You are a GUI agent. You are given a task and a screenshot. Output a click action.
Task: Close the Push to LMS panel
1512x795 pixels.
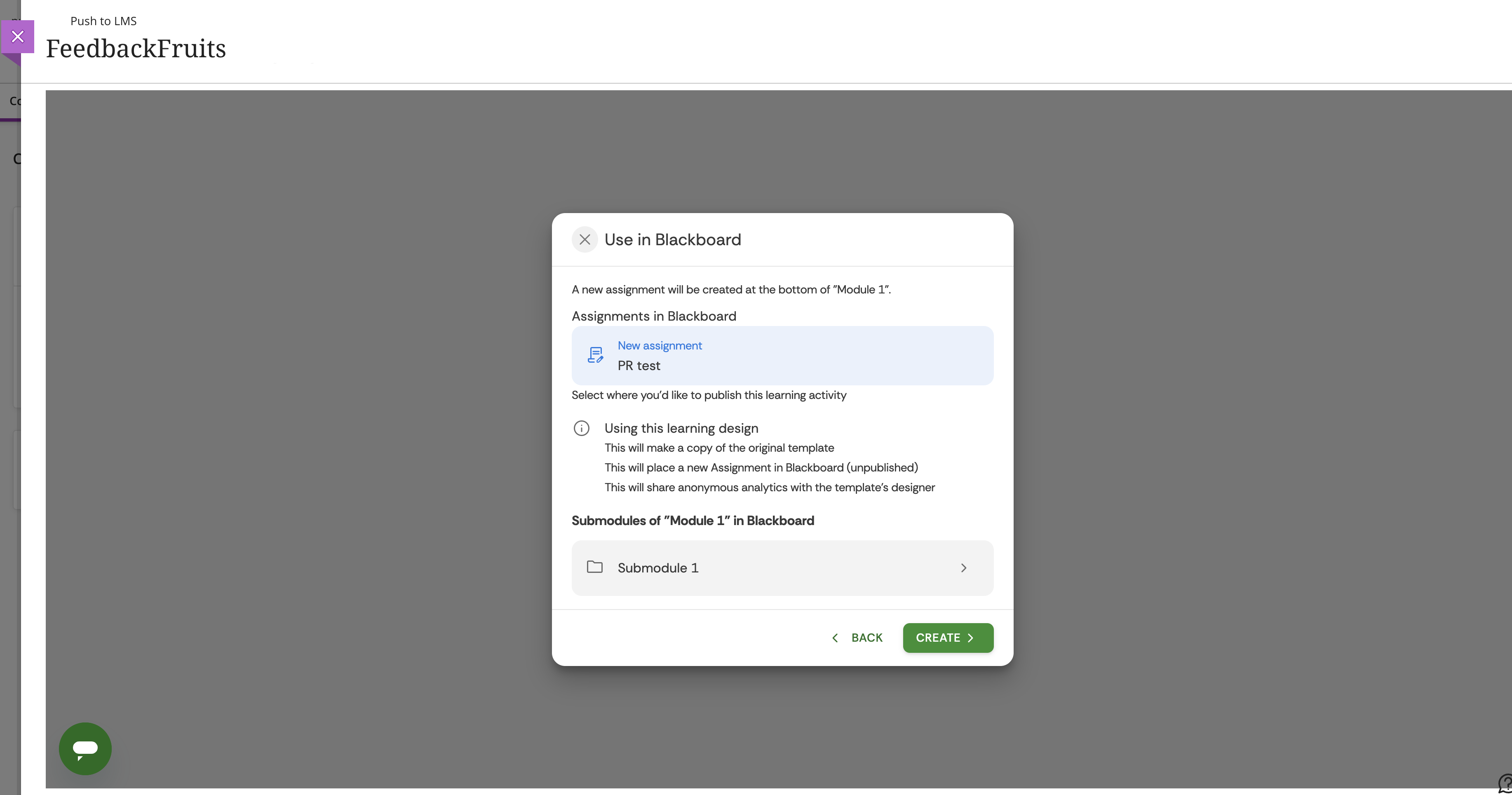18,36
